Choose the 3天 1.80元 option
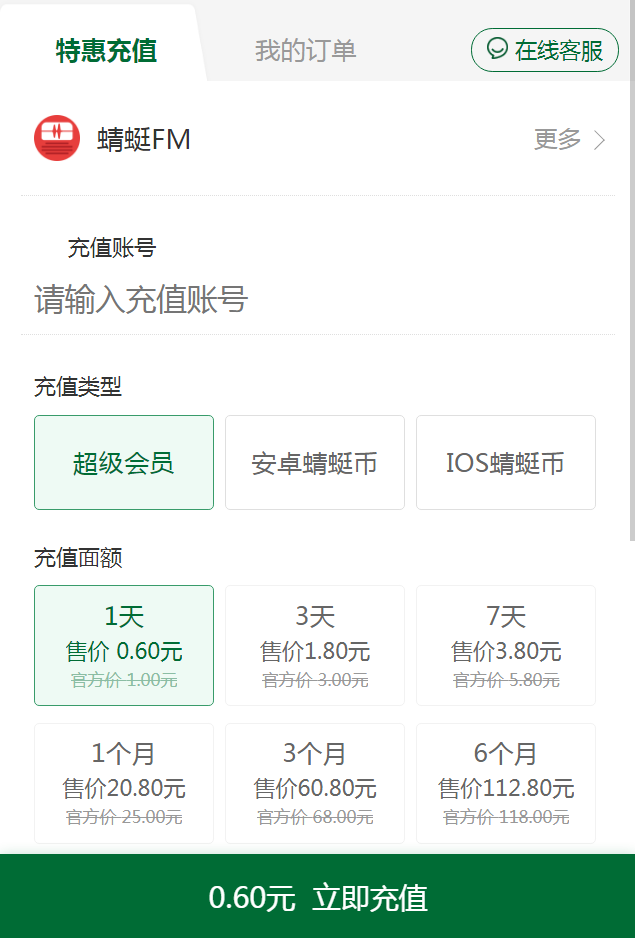Screen dimensions: 635x938 (x=315, y=646)
